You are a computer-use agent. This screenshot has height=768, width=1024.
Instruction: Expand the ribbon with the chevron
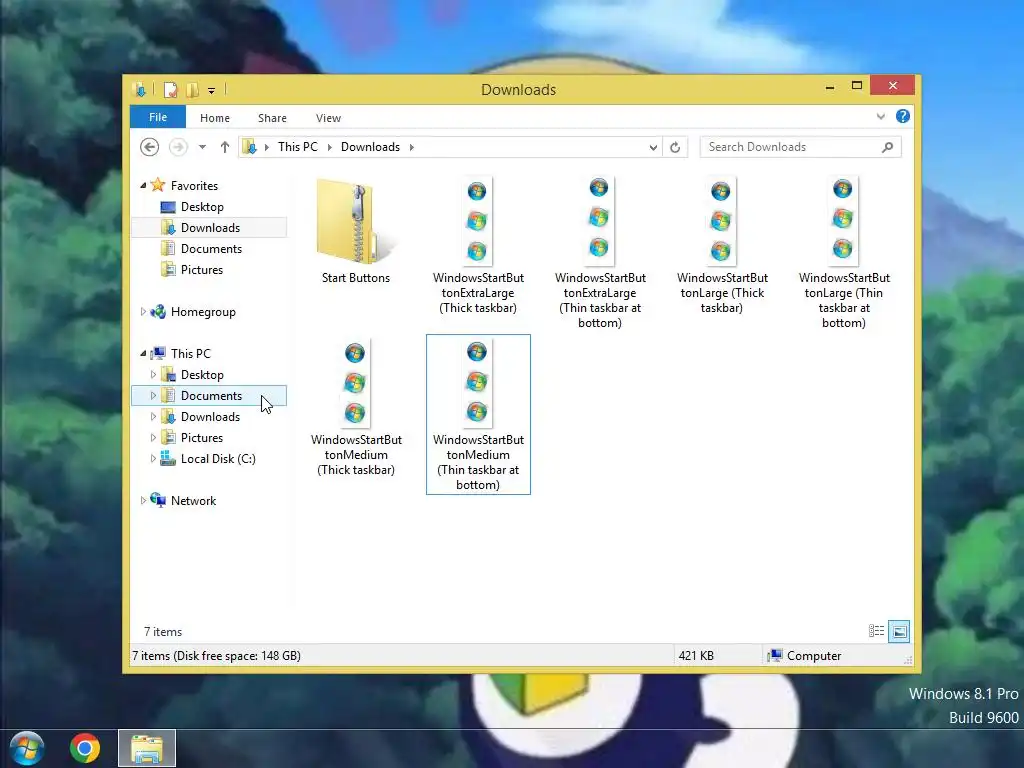pos(880,116)
